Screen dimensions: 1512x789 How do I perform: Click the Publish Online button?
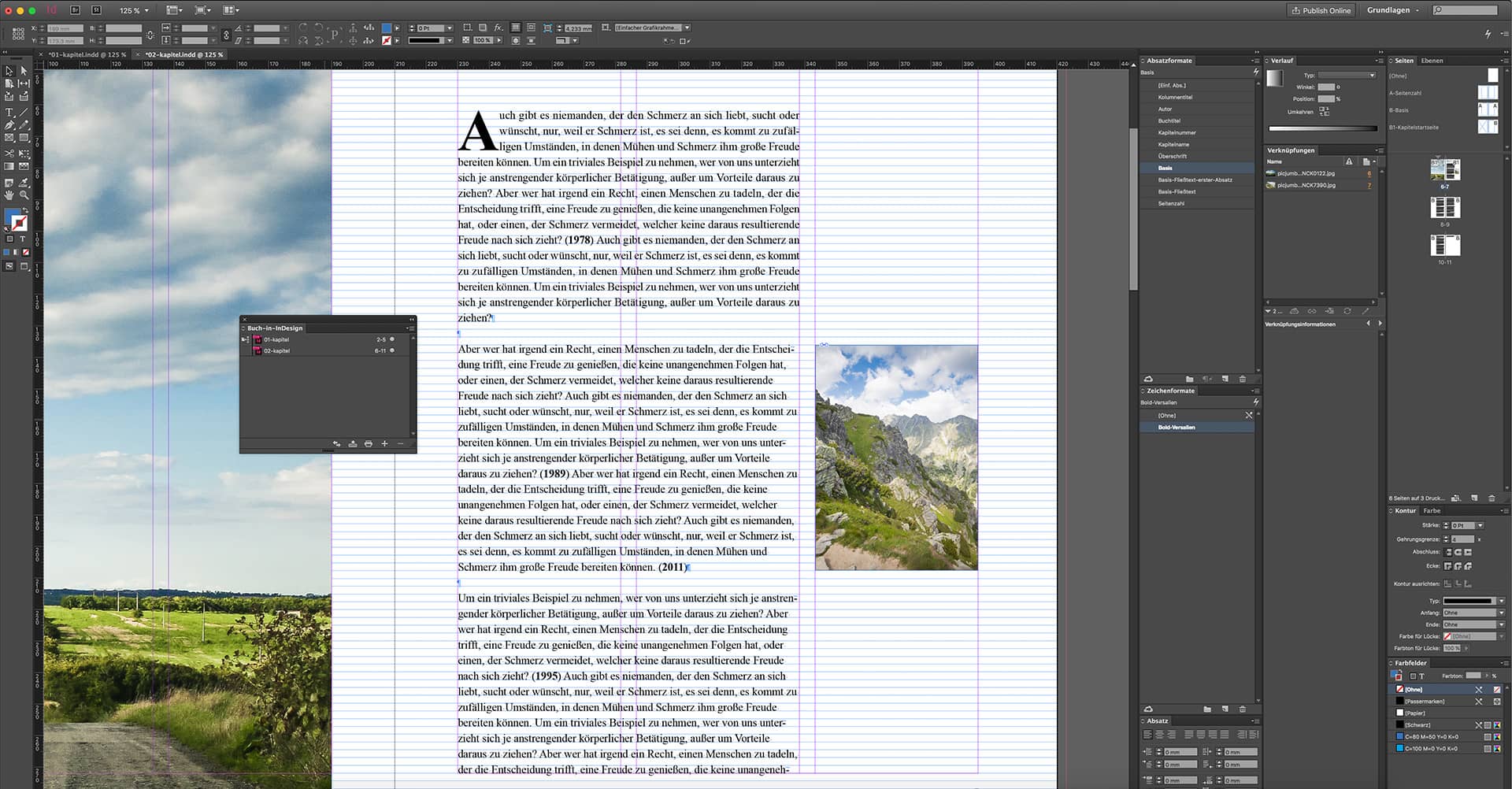pyautogui.click(x=1321, y=10)
